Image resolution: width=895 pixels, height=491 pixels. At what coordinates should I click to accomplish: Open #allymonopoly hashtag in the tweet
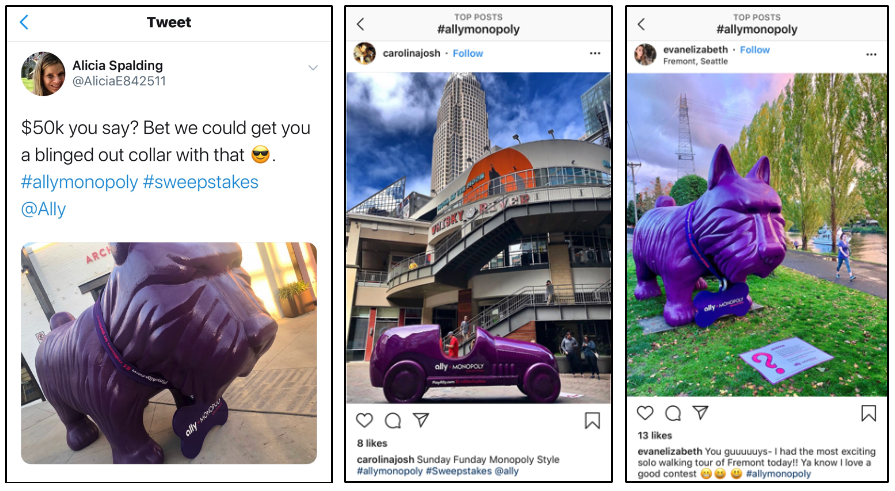pyautogui.click(x=79, y=182)
